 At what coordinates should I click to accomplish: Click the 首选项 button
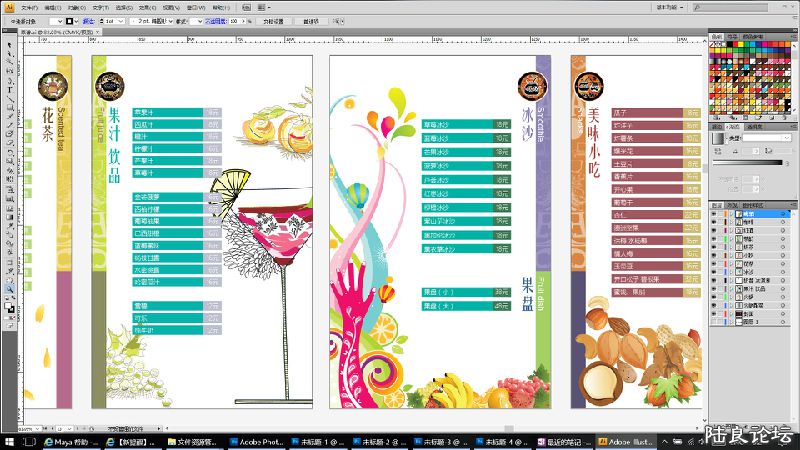[311, 20]
